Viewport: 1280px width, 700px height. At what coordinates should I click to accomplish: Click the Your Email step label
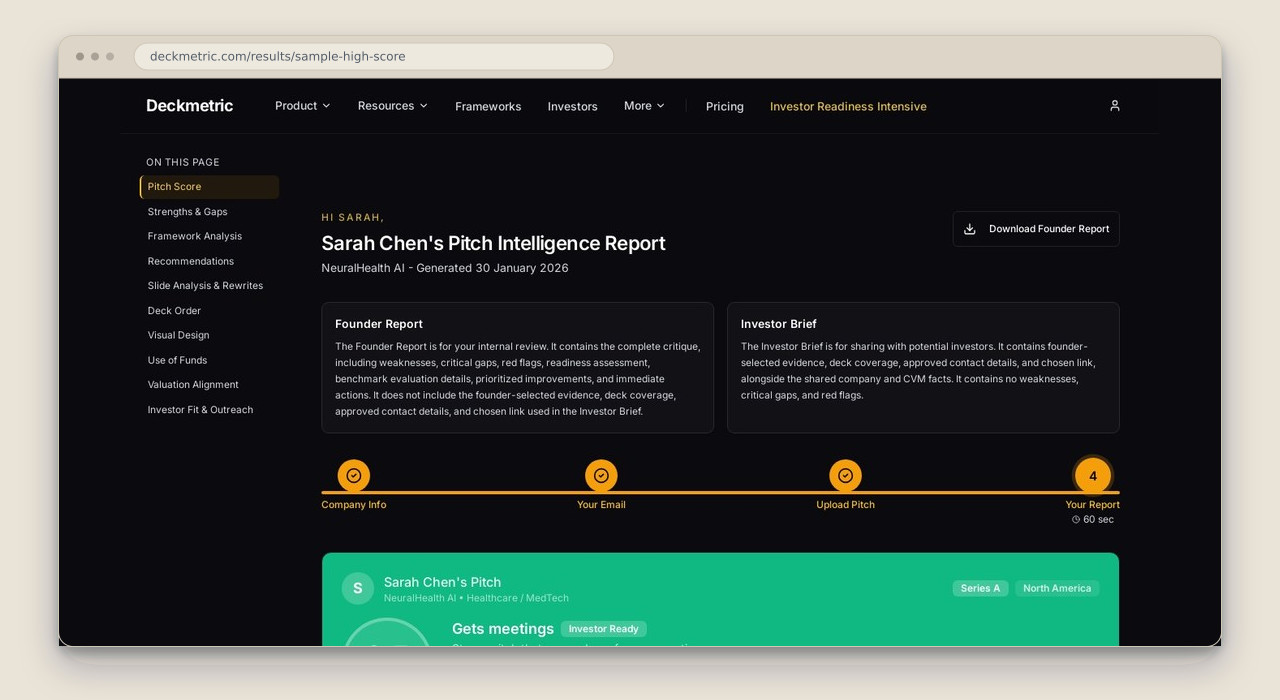coord(601,505)
